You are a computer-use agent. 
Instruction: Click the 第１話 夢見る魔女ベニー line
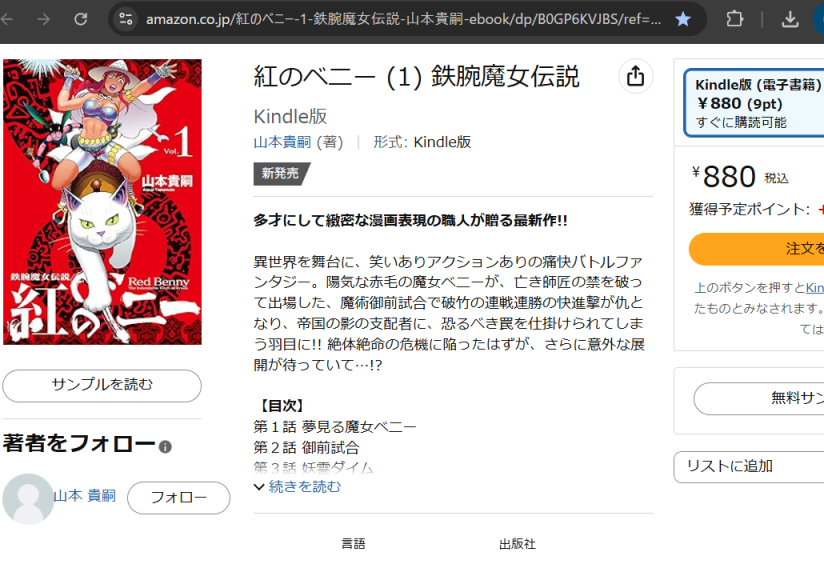pos(335,426)
